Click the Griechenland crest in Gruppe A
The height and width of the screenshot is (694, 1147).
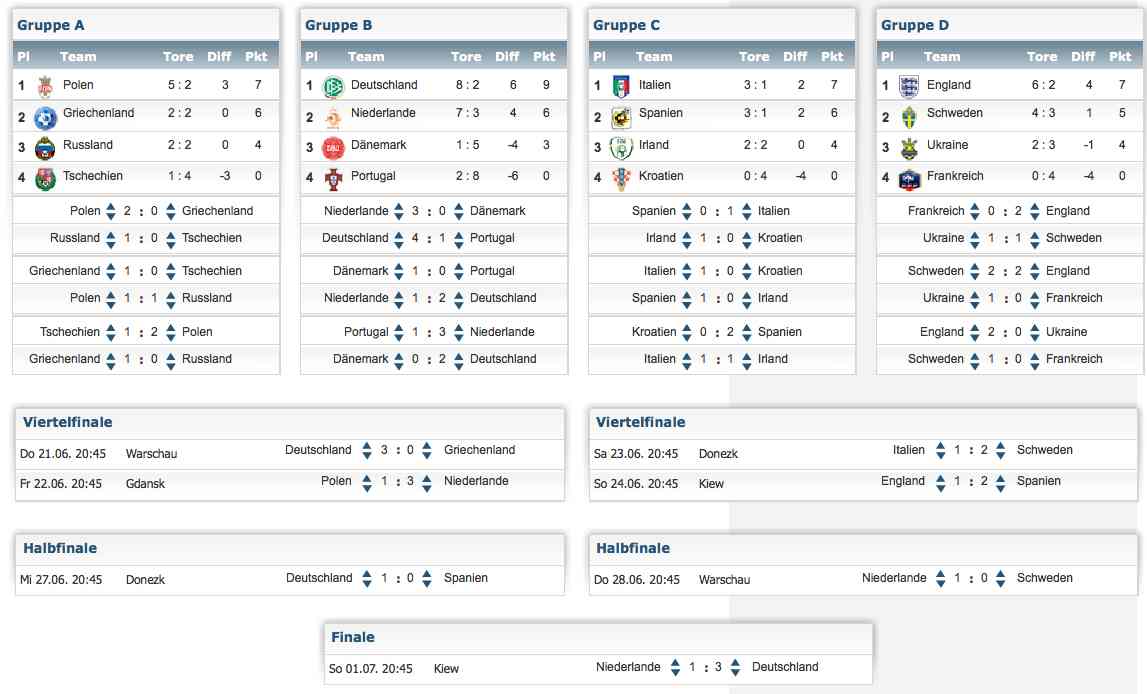coord(45,118)
